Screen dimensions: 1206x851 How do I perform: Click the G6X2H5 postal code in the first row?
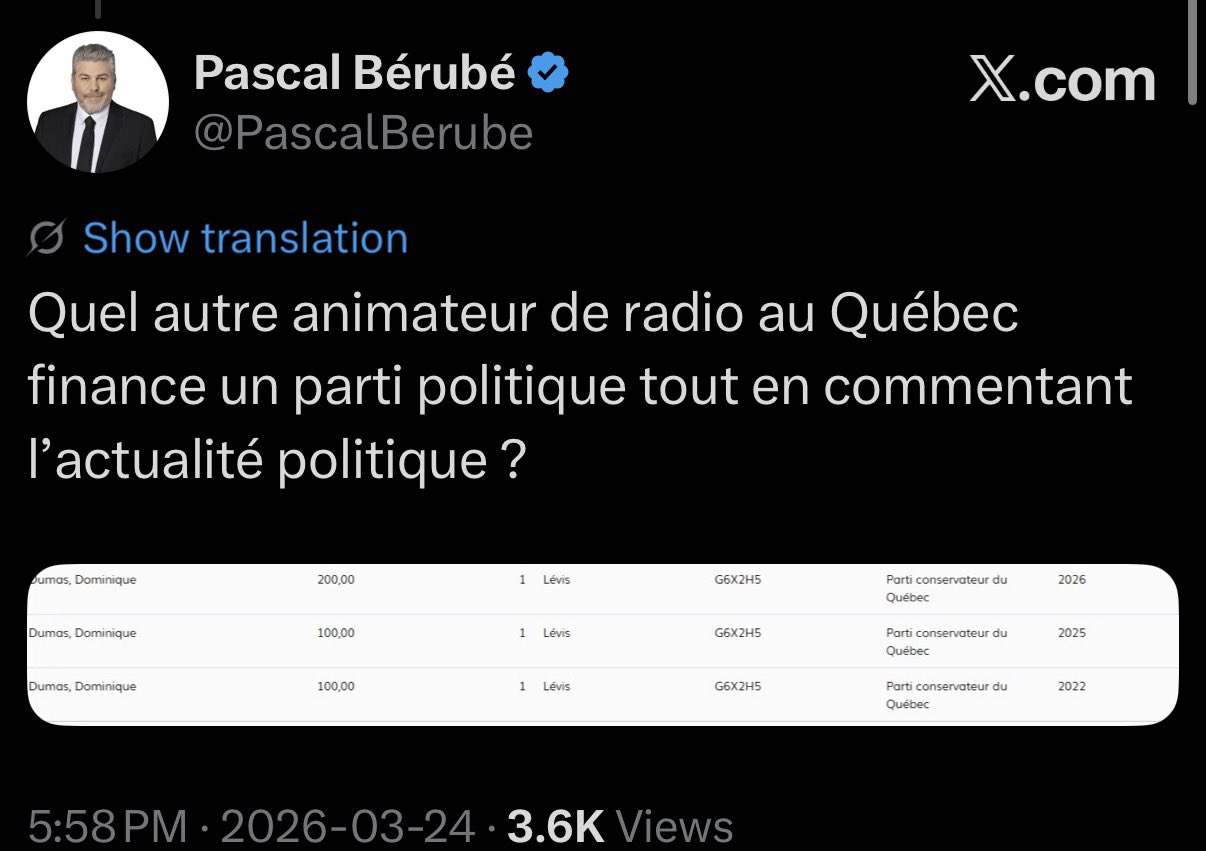tap(737, 580)
